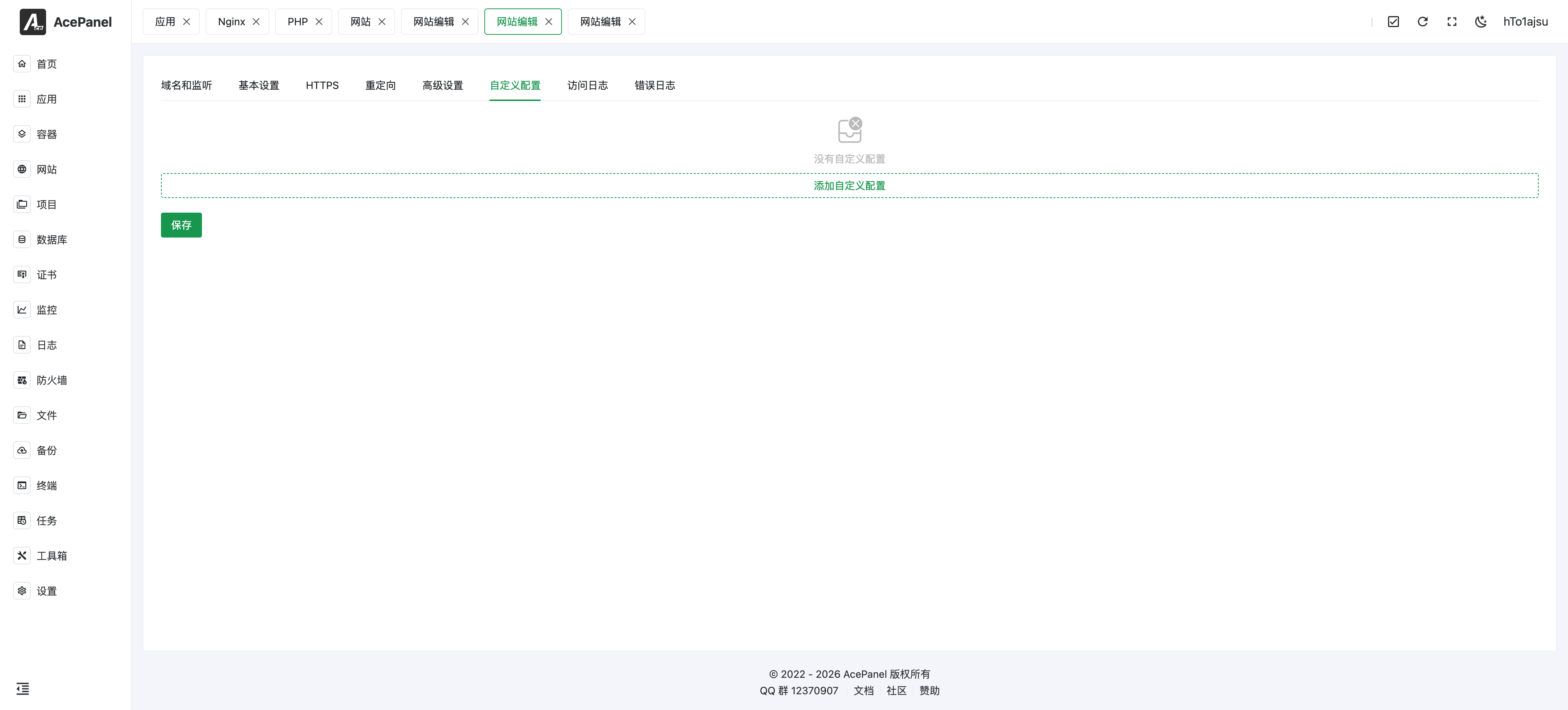This screenshot has width=1568, height=710.
Task: Close the PHP tab
Action: [319, 22]
